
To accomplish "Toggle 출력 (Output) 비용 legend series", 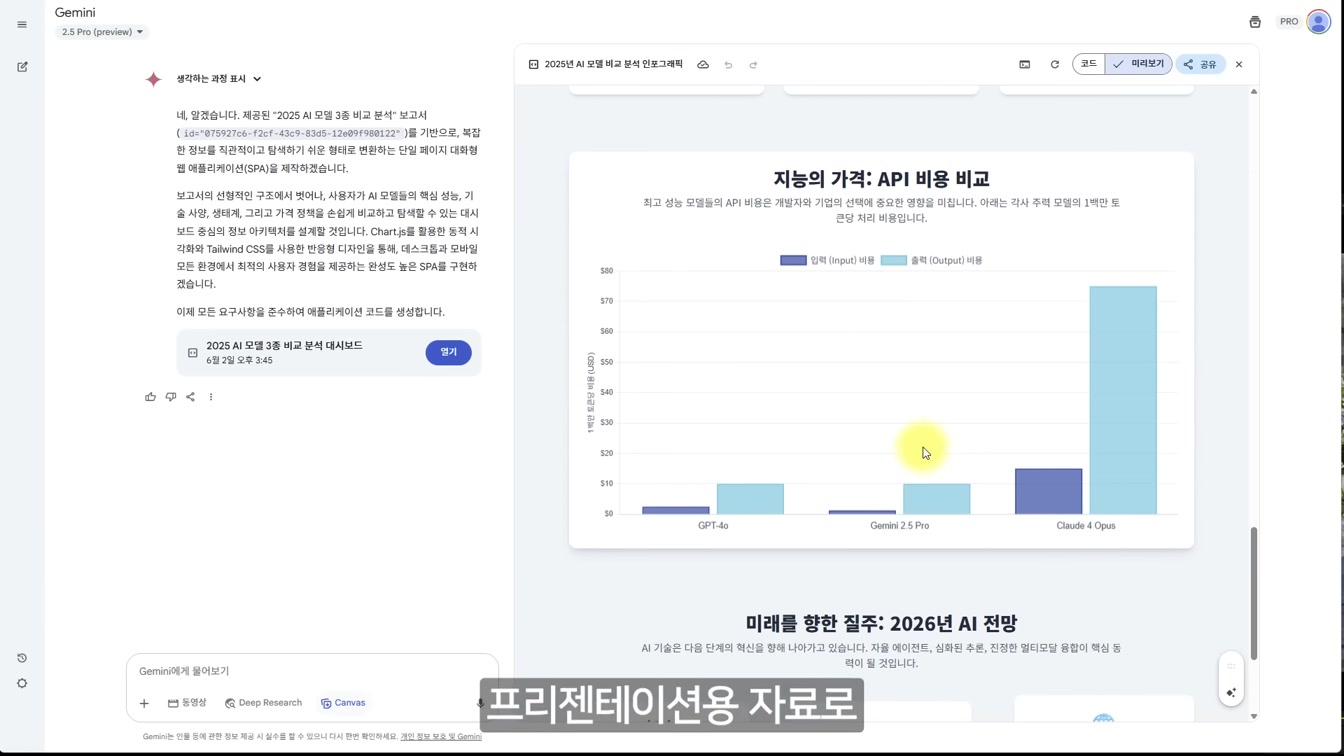I will pyautogui.click(x=931, y=260).
